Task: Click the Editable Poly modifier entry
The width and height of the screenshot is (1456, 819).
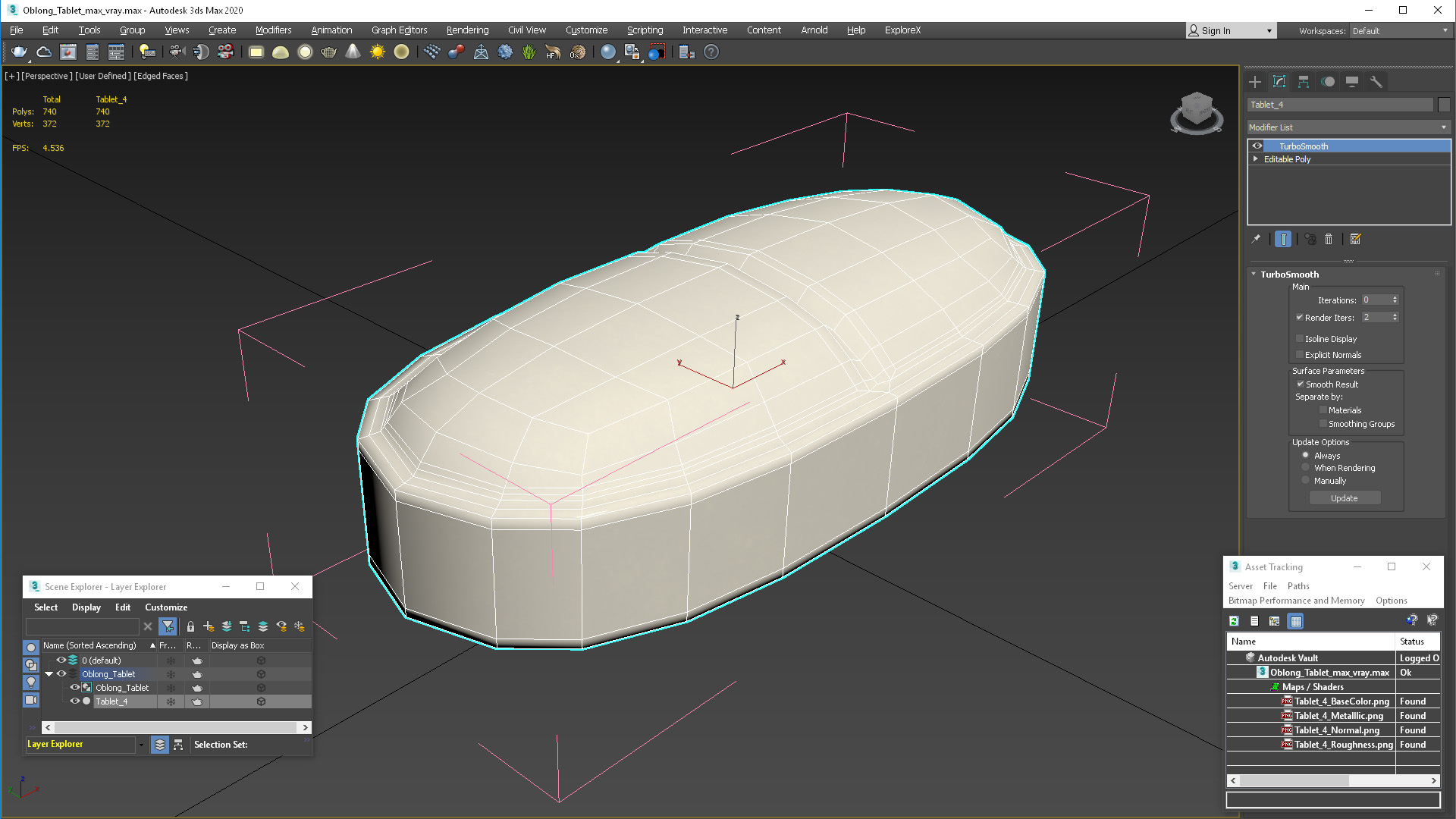Action: tap(1289, 159)
